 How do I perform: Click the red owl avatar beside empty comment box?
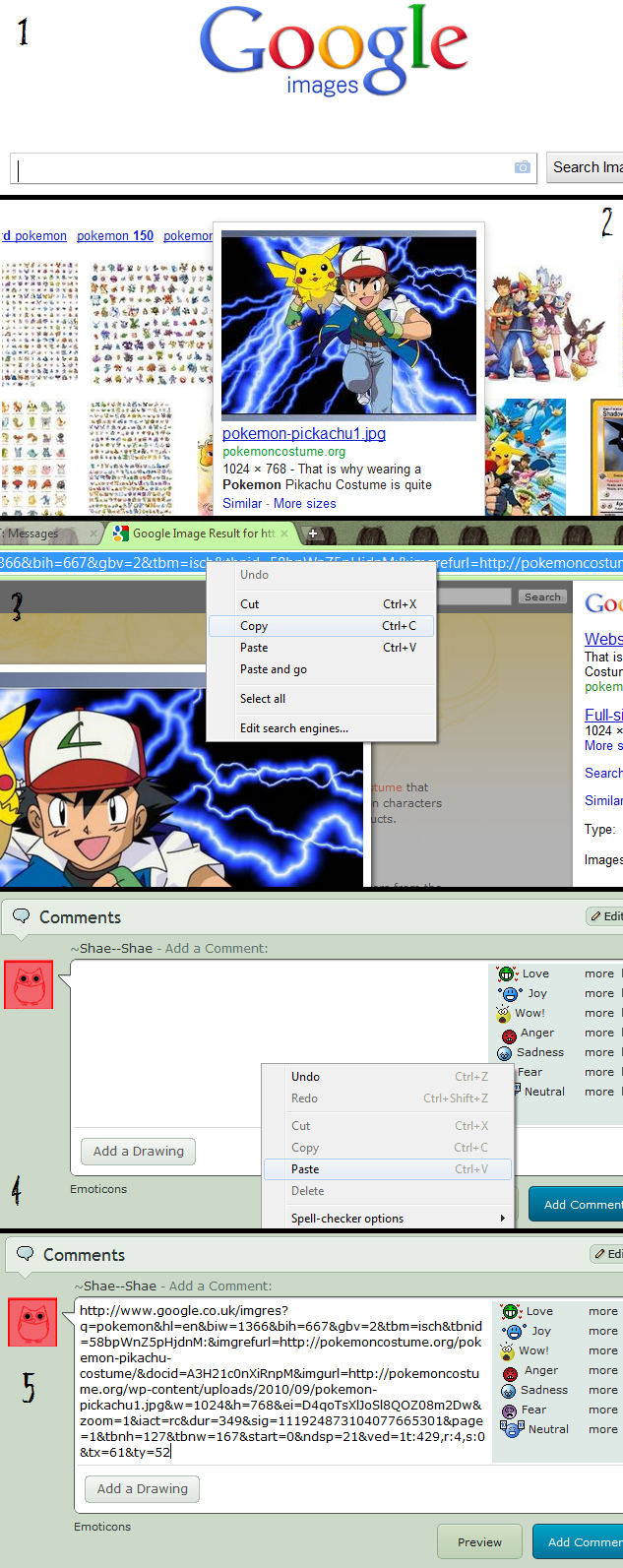(29, 984)
